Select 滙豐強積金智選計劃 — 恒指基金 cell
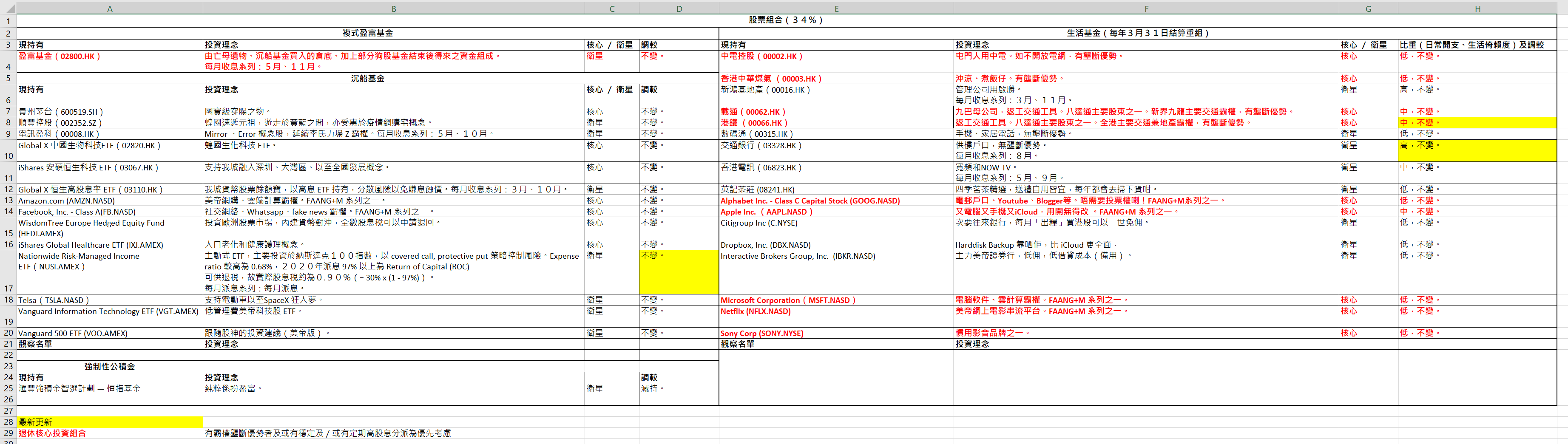The height and width of the screenshot is (444, 1568). [110, 389]
